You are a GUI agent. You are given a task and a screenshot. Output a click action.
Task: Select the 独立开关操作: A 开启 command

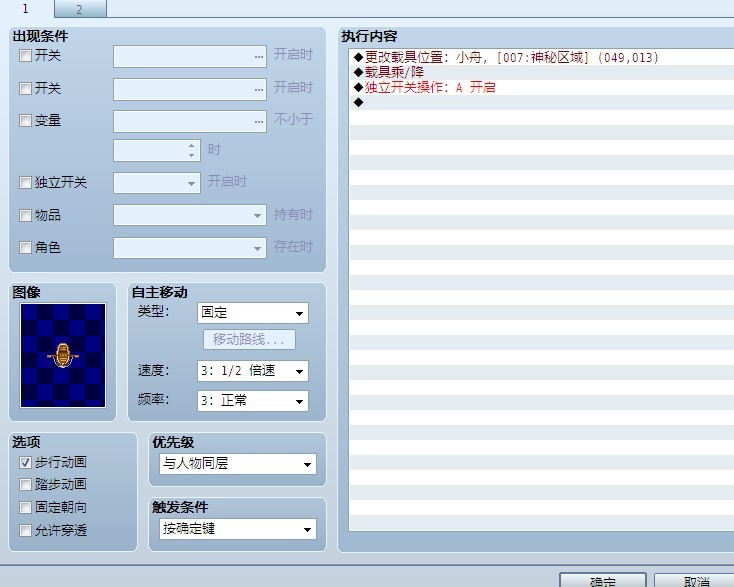click(x=542, y=87)
